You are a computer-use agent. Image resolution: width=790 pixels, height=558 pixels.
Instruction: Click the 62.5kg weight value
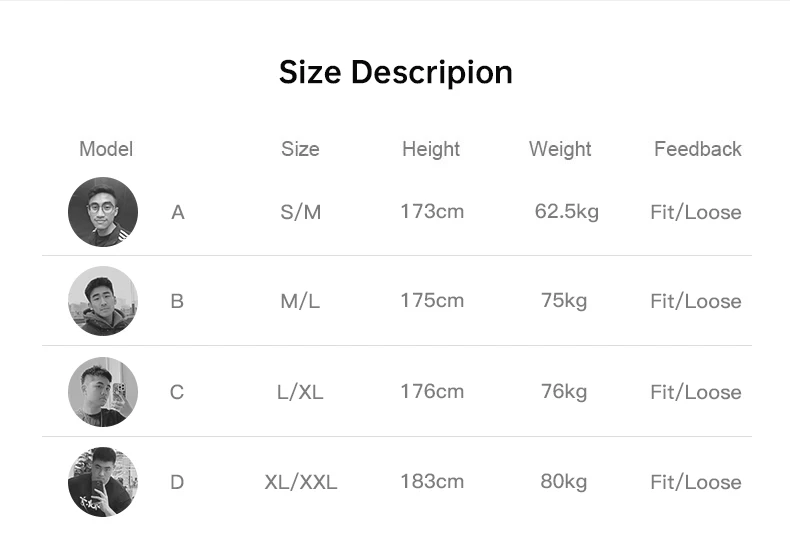click(567, 212)
